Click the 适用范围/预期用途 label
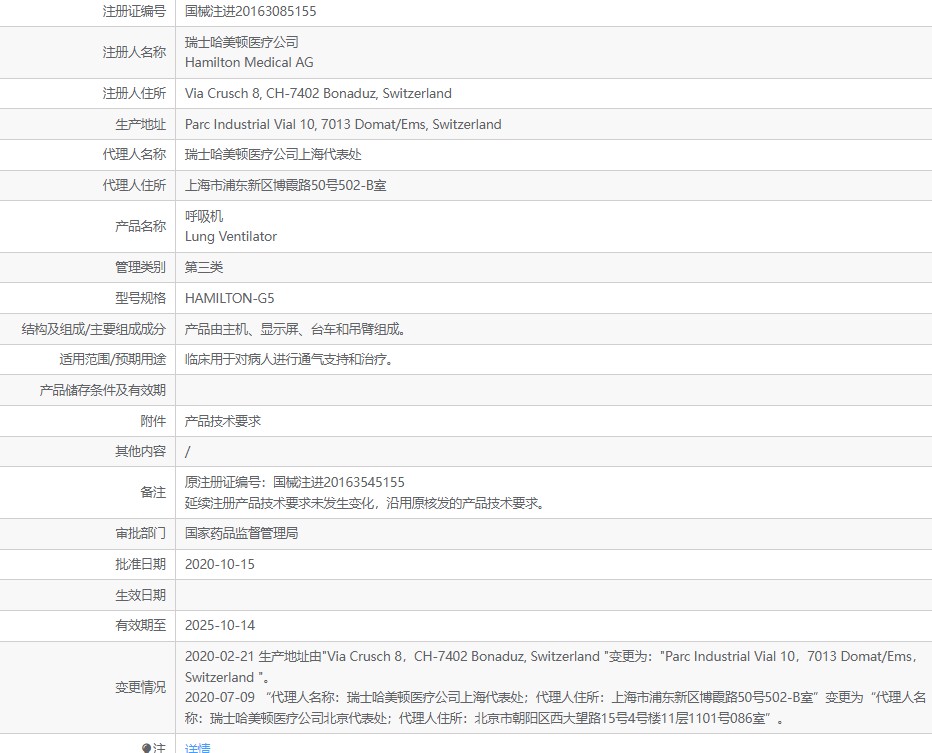Image resolution: width=932 pixels, height=753 pixels. pyautogui.click(x=113, y=360)
